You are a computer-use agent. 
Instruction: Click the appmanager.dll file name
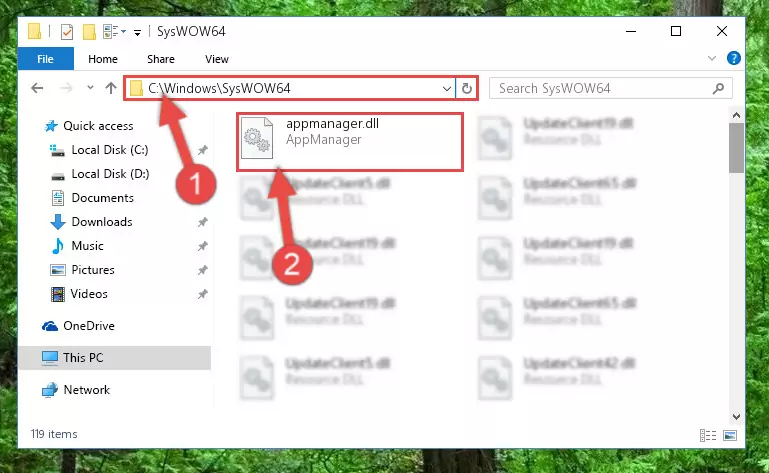(x=333, y=124)
